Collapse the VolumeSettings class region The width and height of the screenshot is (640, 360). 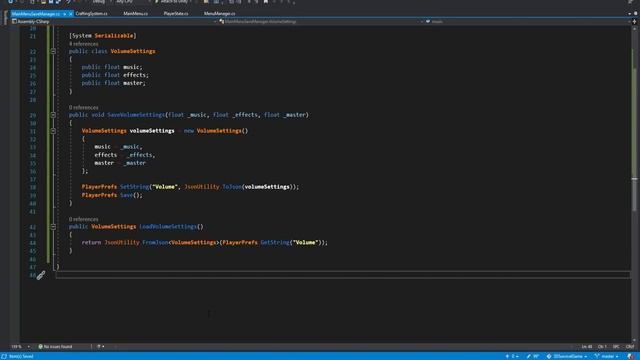tap(53, 51)
